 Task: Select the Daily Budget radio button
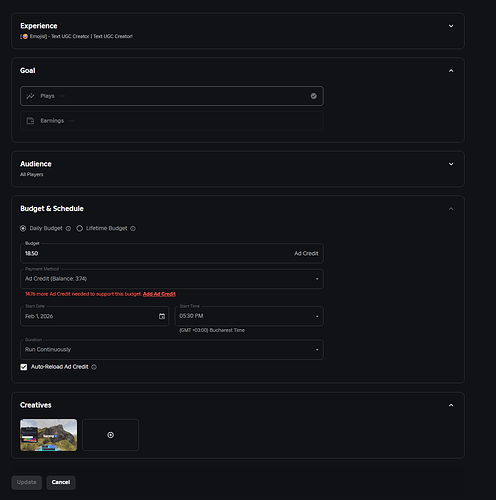click(23, 228)
